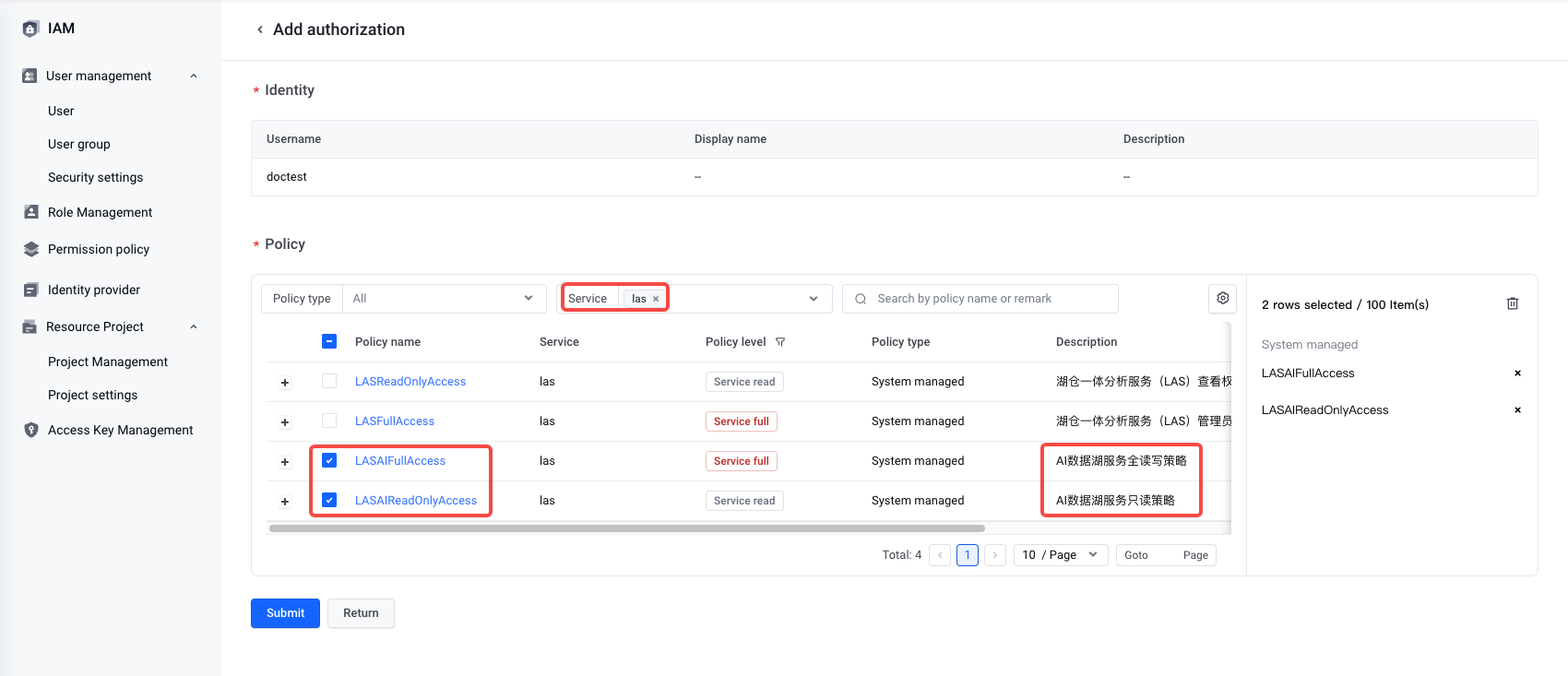Viewport: 1568px width, 676px height.
Task: Go to next page arrow
Action: coord(994,555)
